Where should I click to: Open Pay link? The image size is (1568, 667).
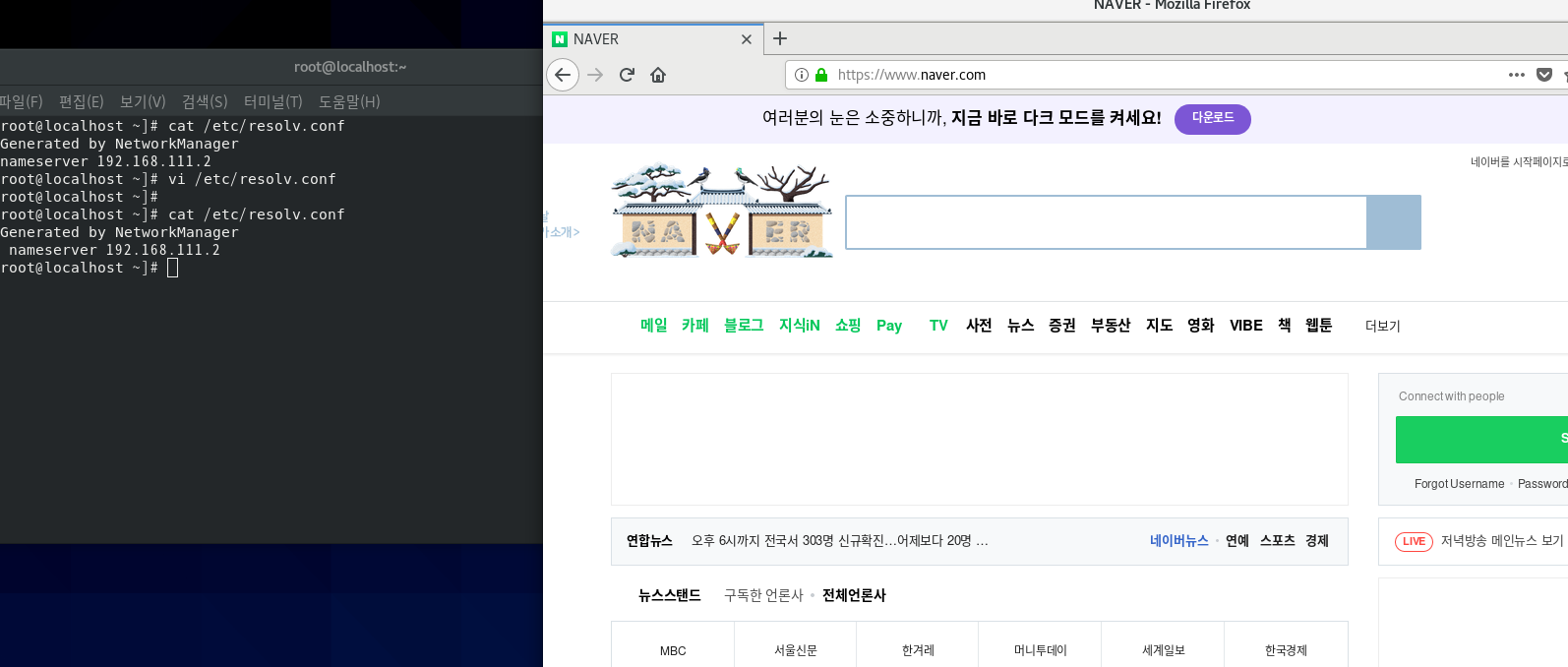[x=889, y=326]
